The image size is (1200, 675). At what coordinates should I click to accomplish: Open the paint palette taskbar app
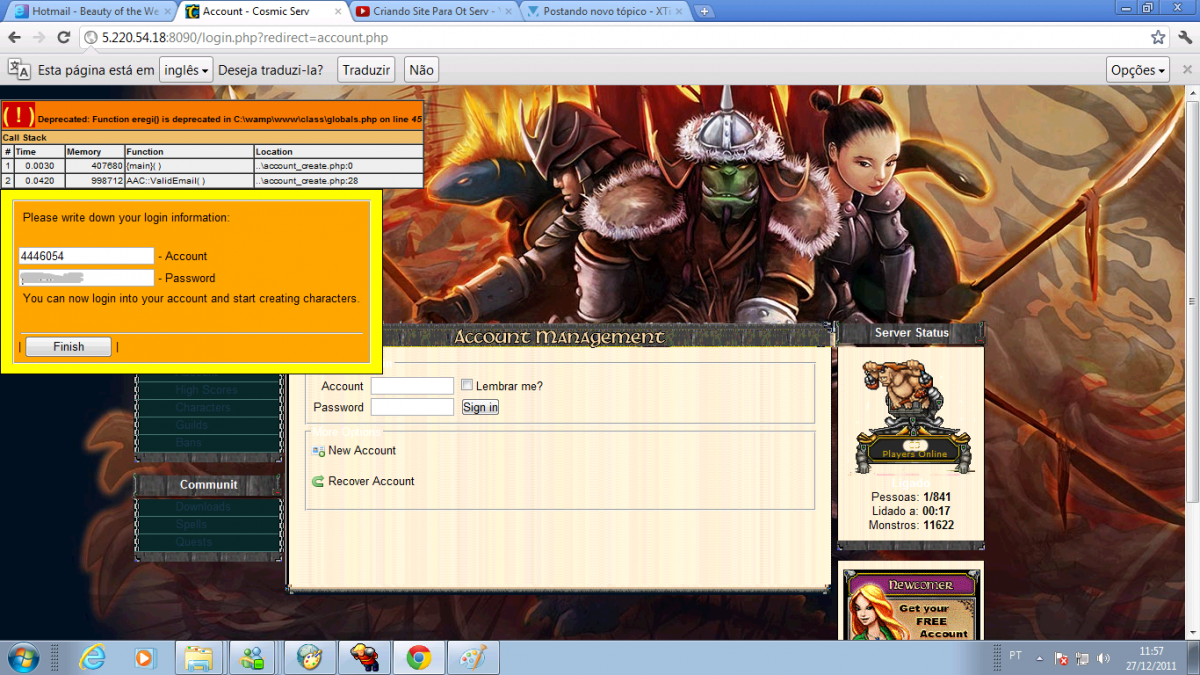point(310,657)
